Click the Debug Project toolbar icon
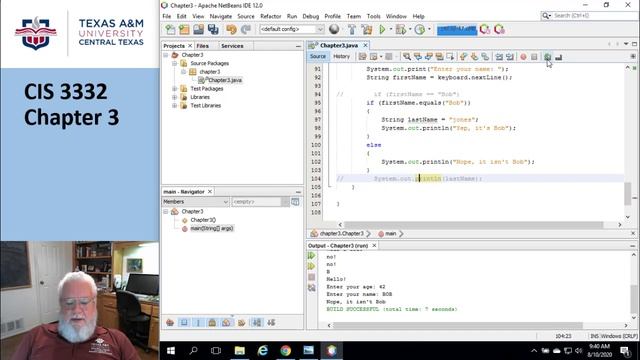Image resolution: width=640 pixels, height=360 pixels. coord(401,29)
